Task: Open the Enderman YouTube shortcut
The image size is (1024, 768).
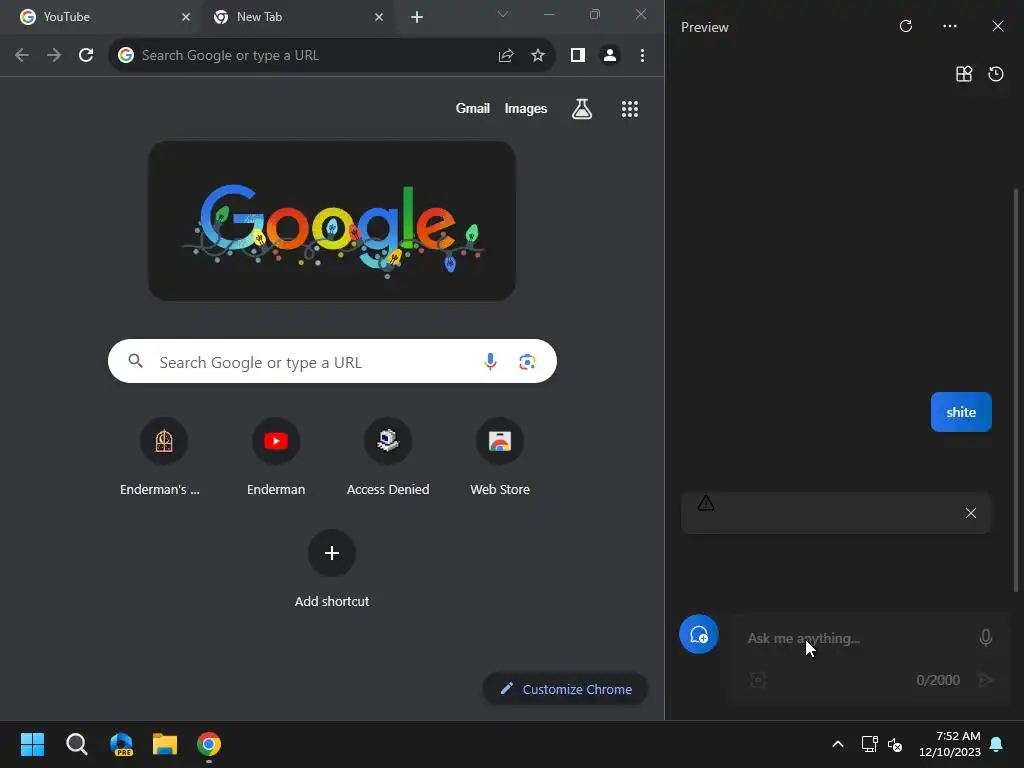Action: pyautogui.click(x=276, y=457)
